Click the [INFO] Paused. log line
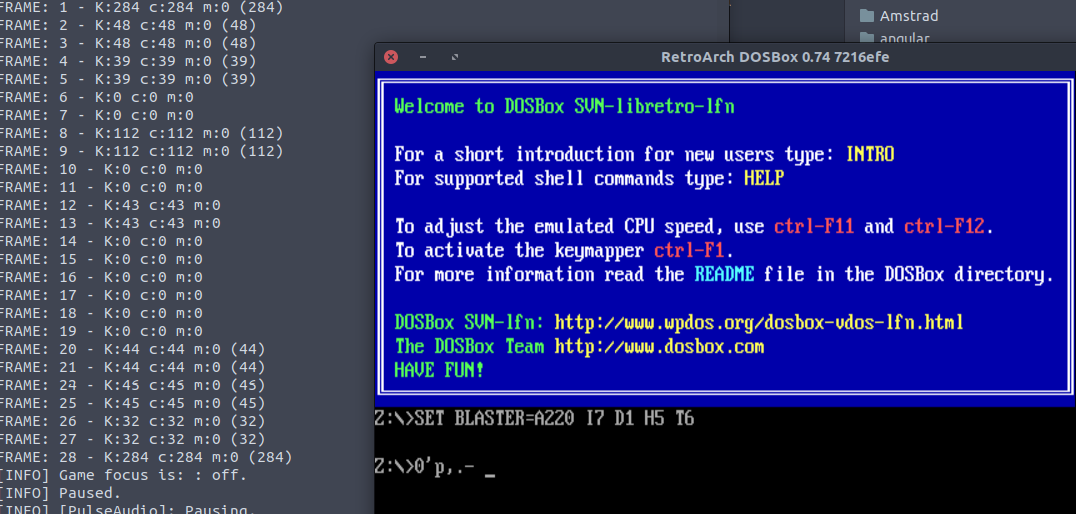 click(60, 493)
